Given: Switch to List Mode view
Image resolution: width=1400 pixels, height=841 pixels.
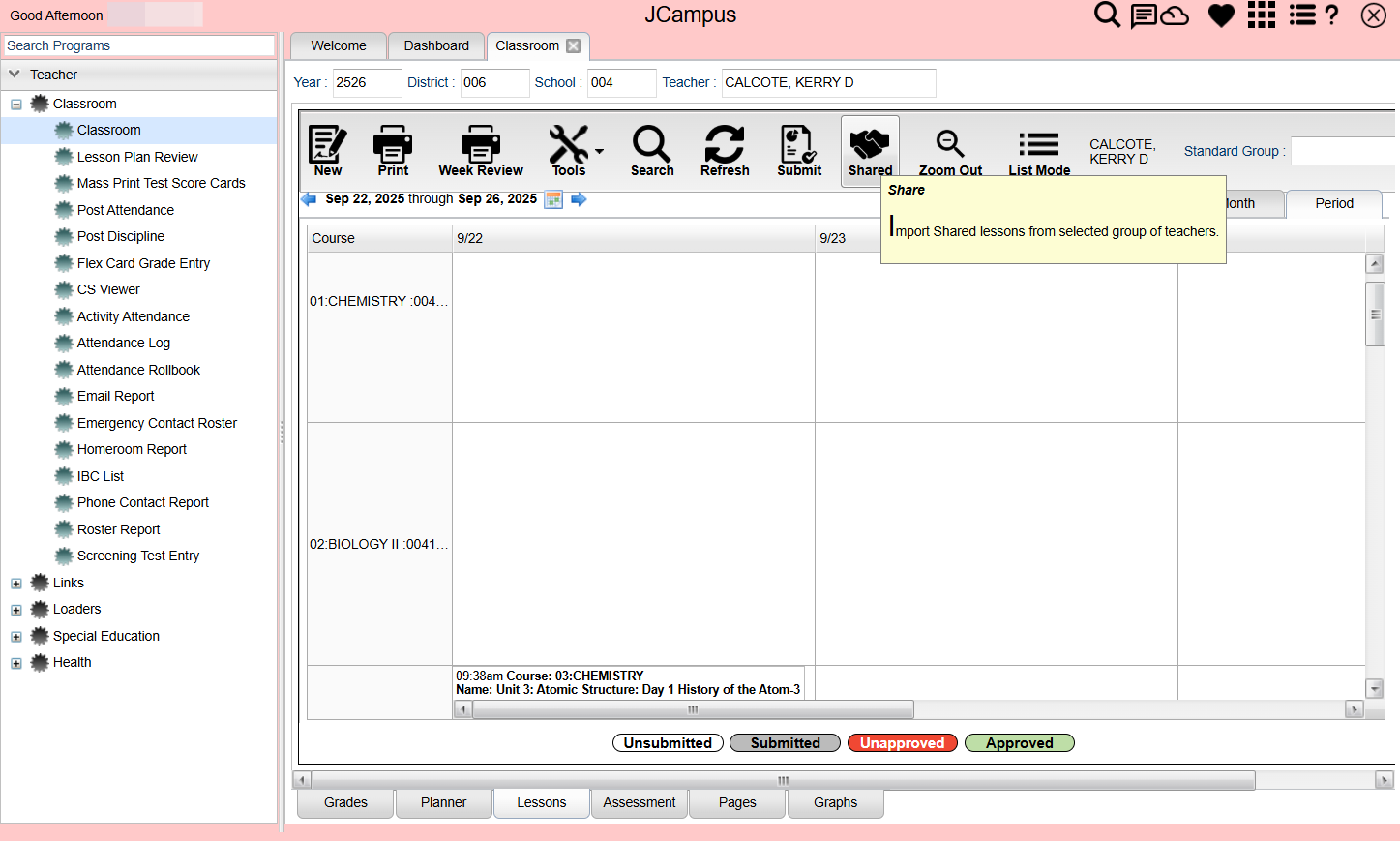Looking at the screenshot, I should pyautogui.click(x=1039, y=153).
